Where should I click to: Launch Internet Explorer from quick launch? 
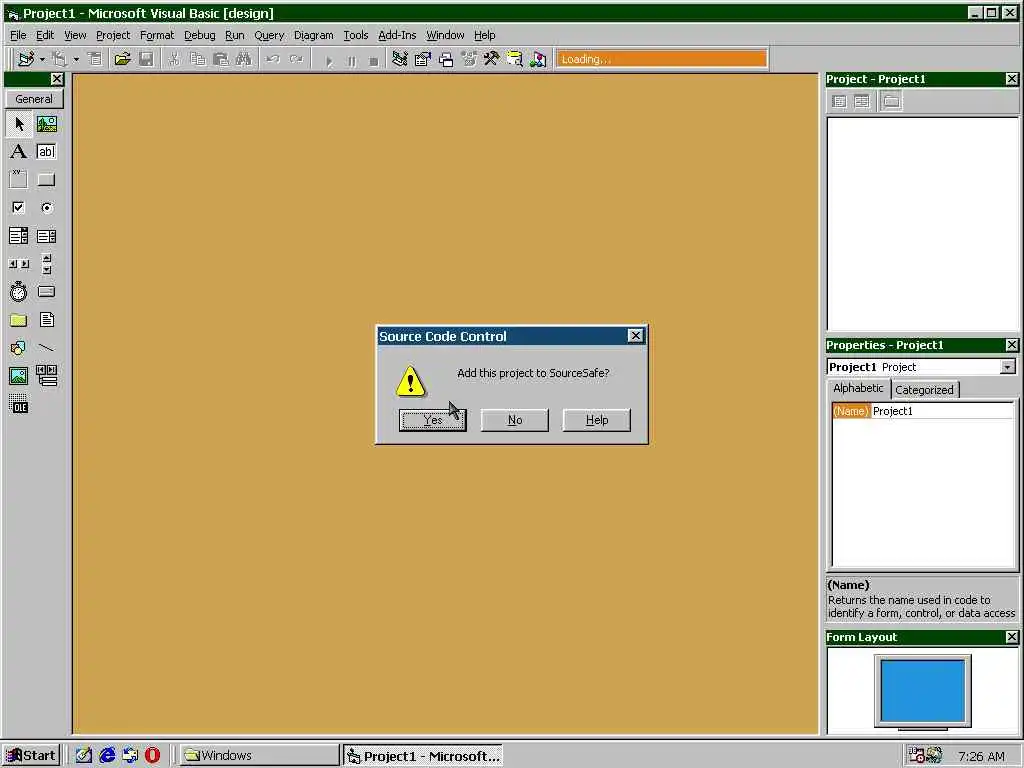pyautogui.click(x=107, y=756)
